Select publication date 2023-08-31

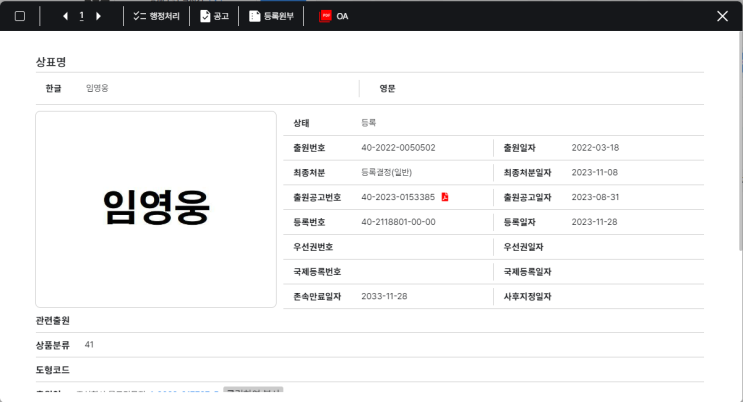tap(595, 197)
